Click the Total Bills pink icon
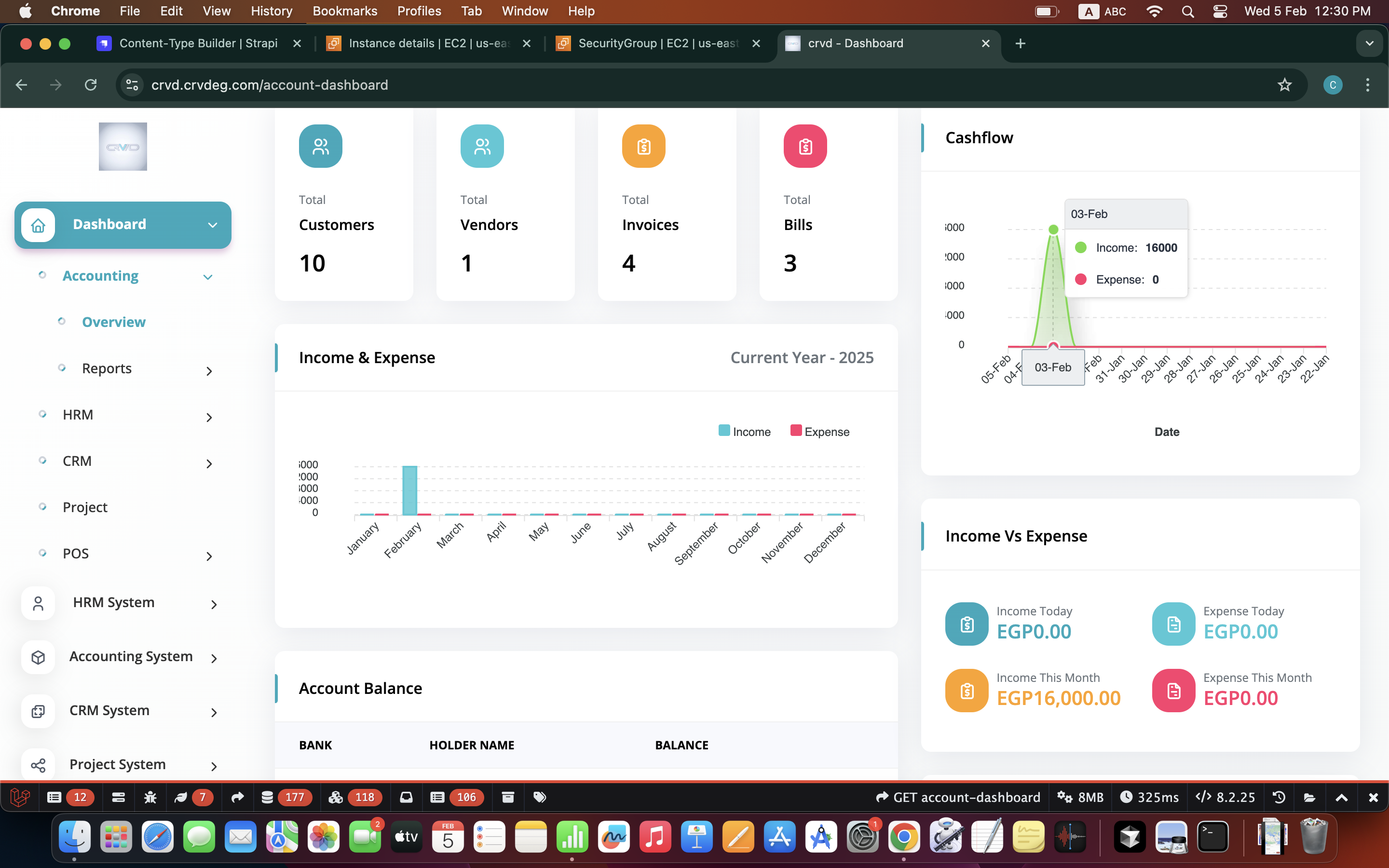This screenshot has width=1389, height=868. tap(804, 147)
